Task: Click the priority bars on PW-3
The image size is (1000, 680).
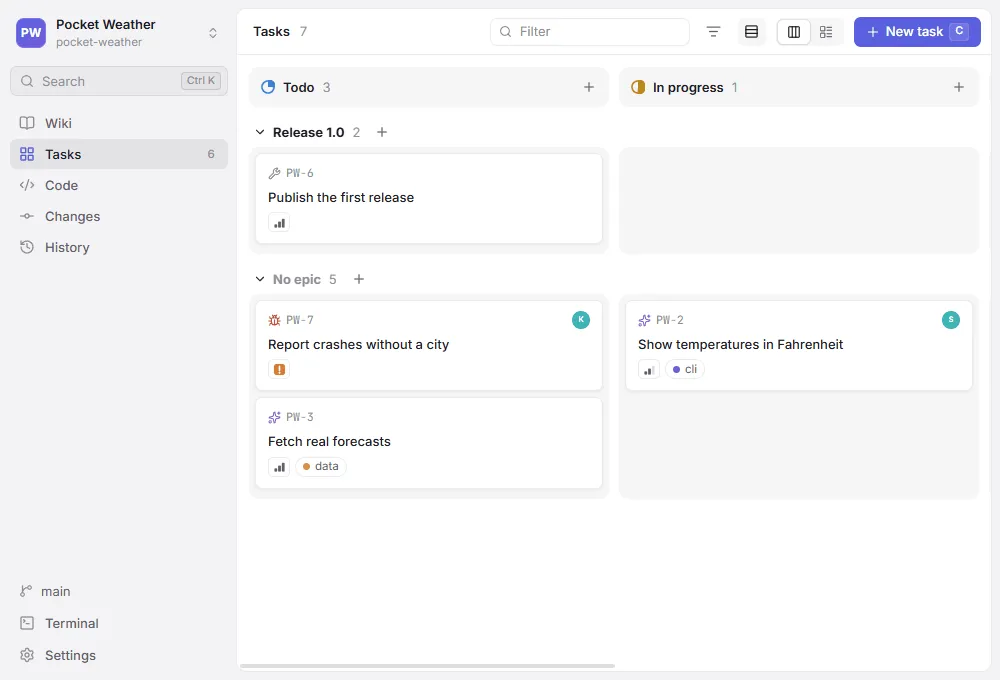Action: pyautogui.click(x=279, y=467)
